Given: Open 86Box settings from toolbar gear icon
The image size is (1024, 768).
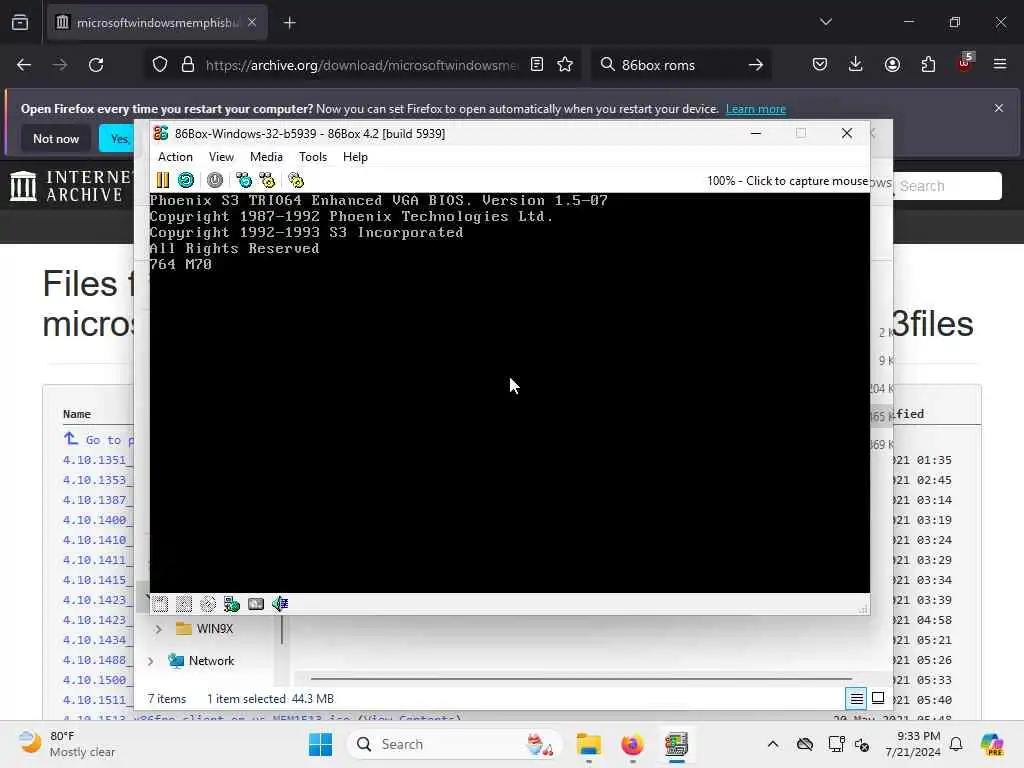Looking at the screenshot, I should point(296,180).
